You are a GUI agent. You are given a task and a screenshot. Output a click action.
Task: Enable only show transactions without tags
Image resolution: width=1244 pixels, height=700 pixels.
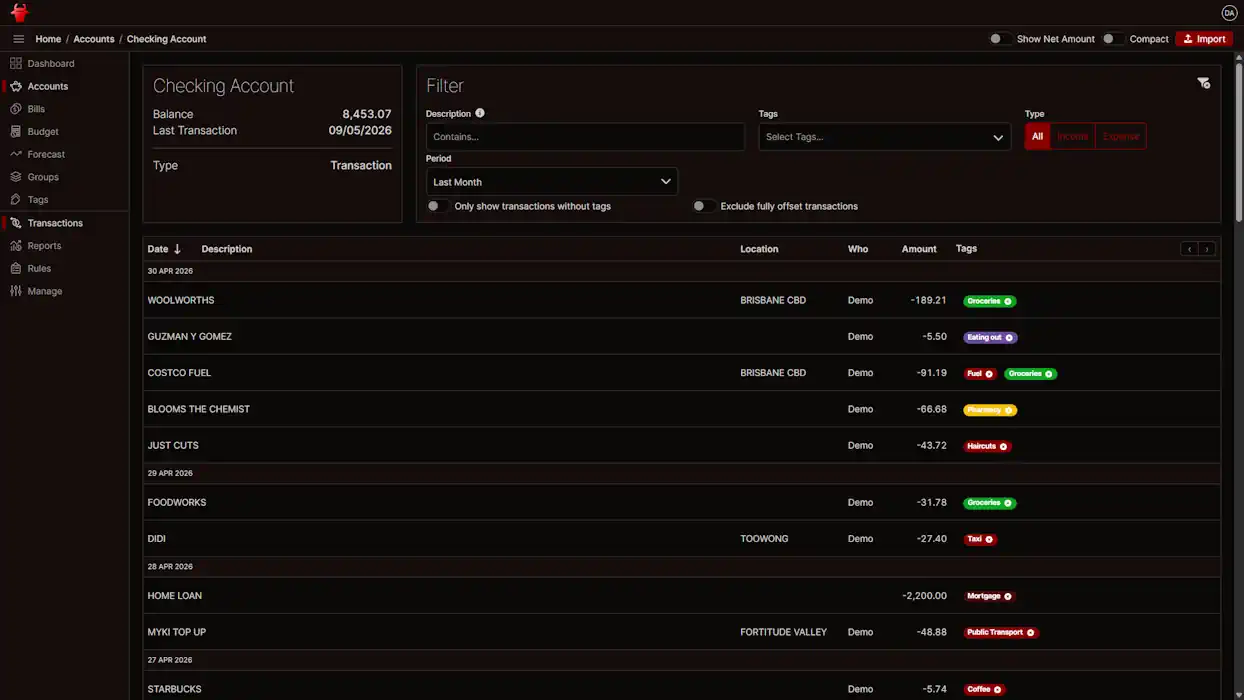[437, 206]
